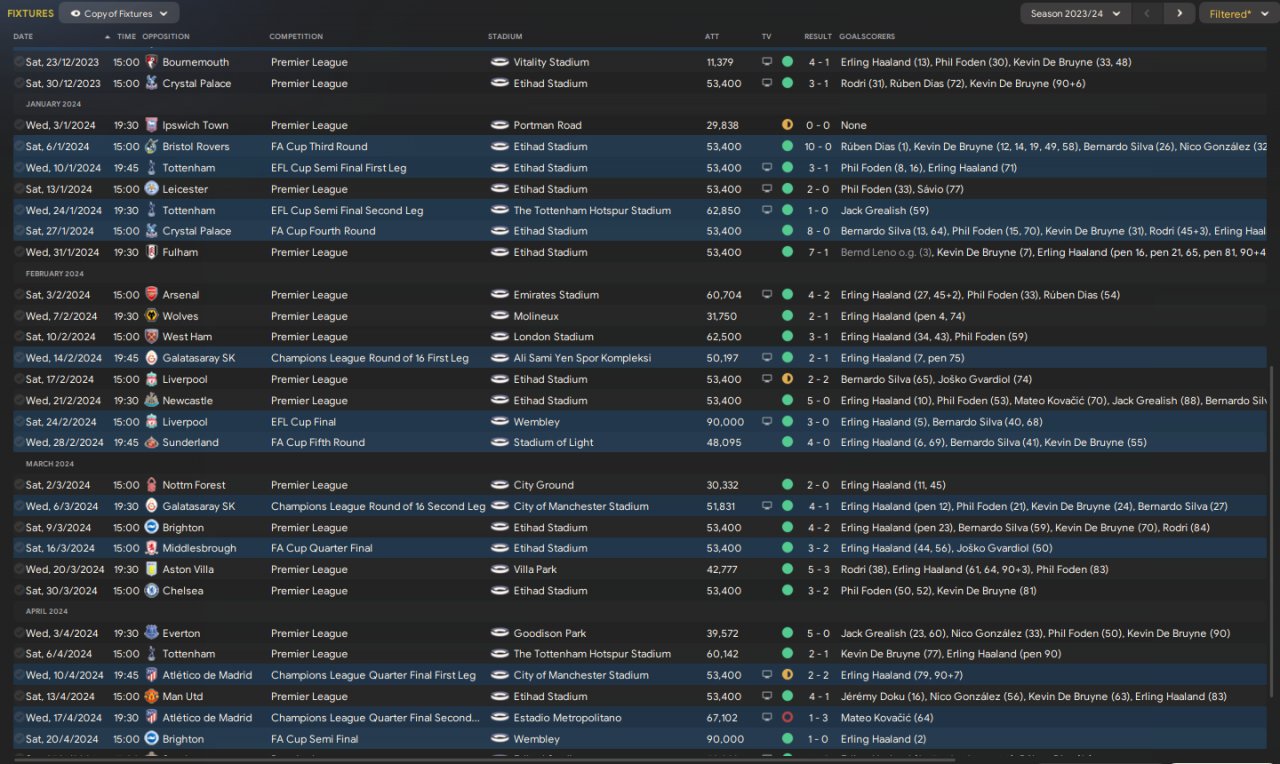Click the Molineux stadium name

(x=536, y=316)
